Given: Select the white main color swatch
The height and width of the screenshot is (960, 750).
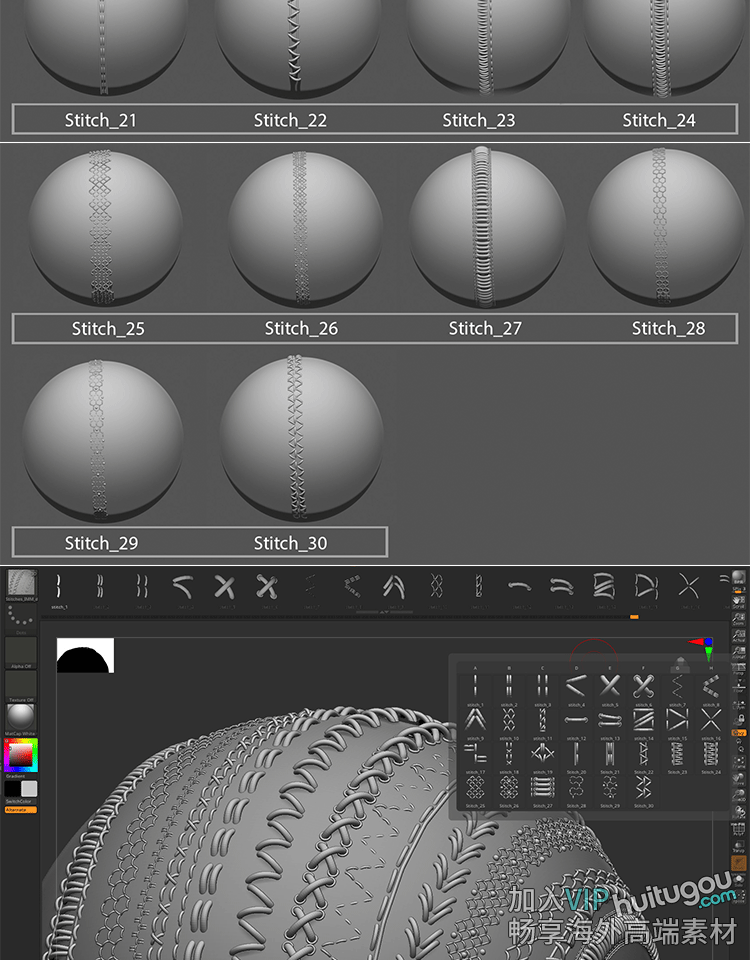Looking at the screenshot, I should [29, 789].
